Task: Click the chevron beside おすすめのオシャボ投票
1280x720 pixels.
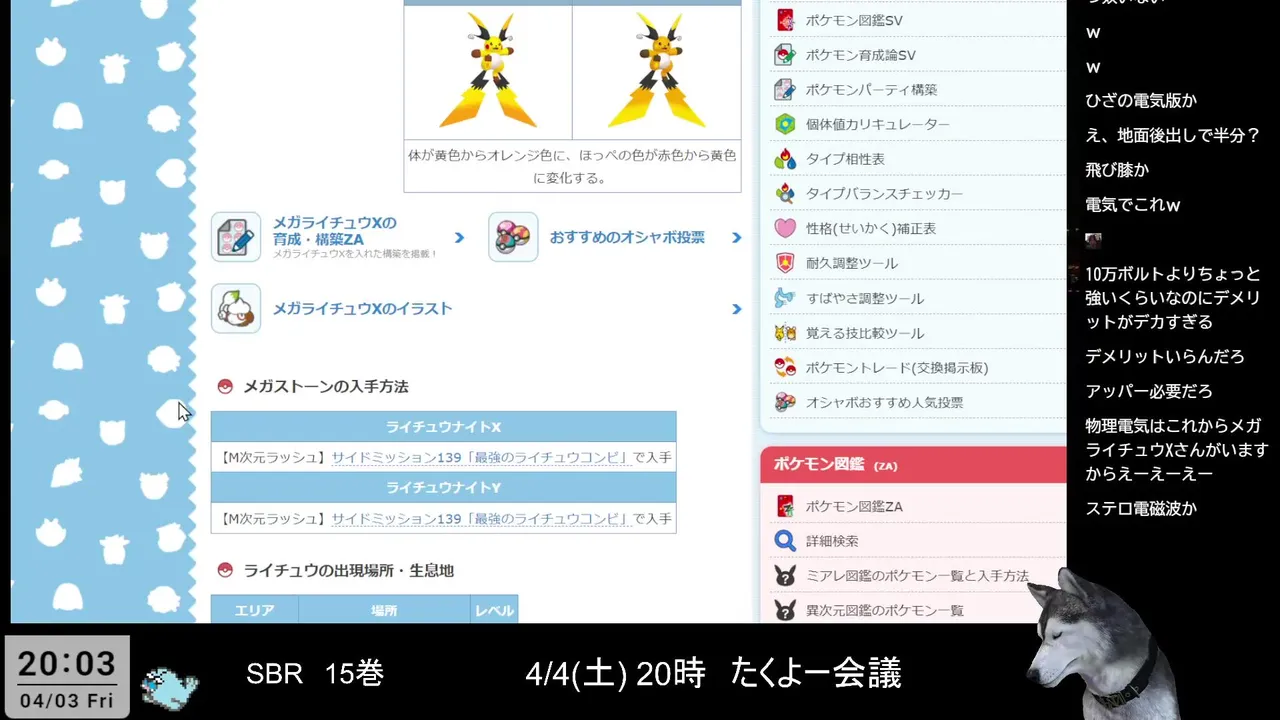Action: point(737,238)
